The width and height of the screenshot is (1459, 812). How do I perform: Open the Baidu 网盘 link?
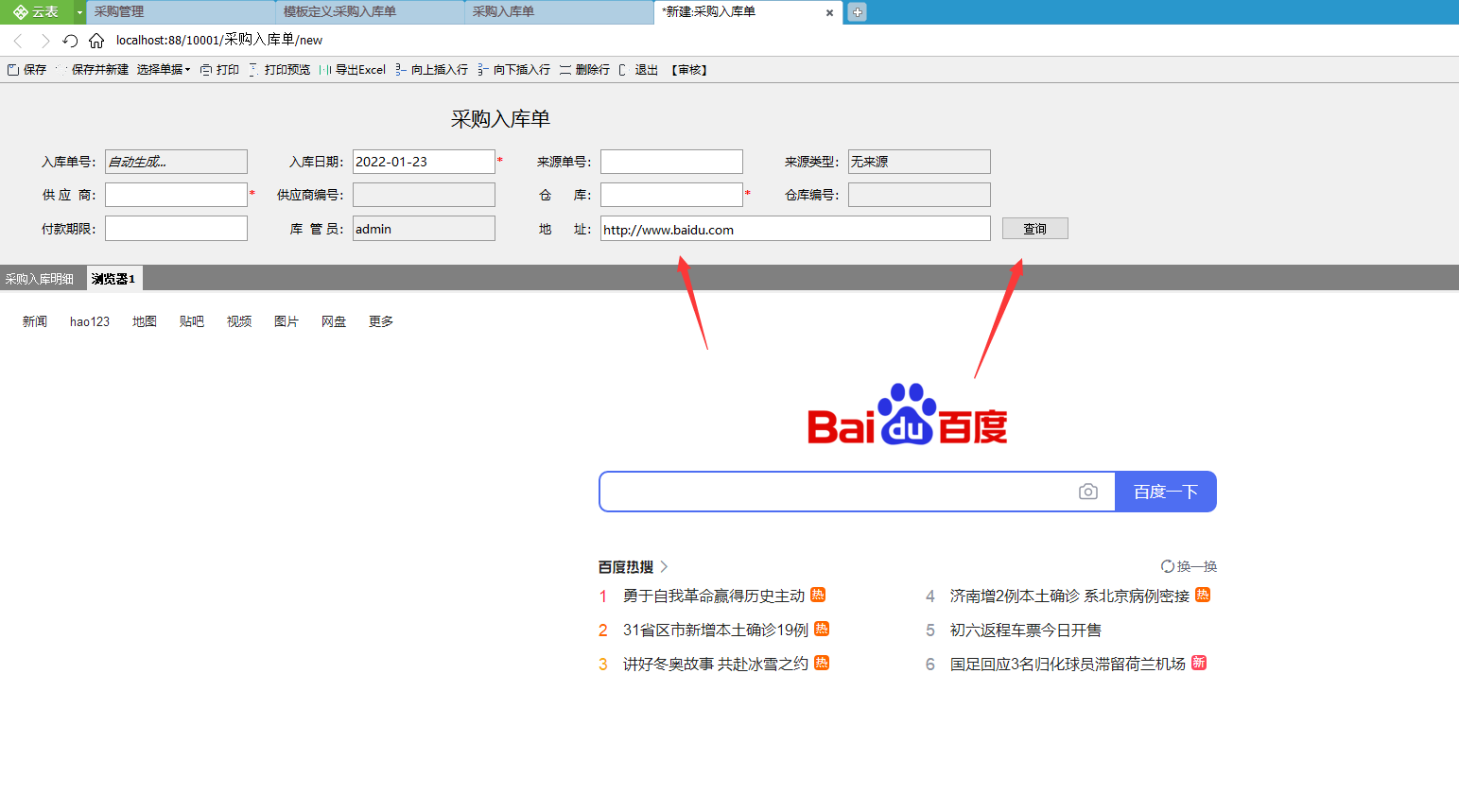tap(334, 321)
